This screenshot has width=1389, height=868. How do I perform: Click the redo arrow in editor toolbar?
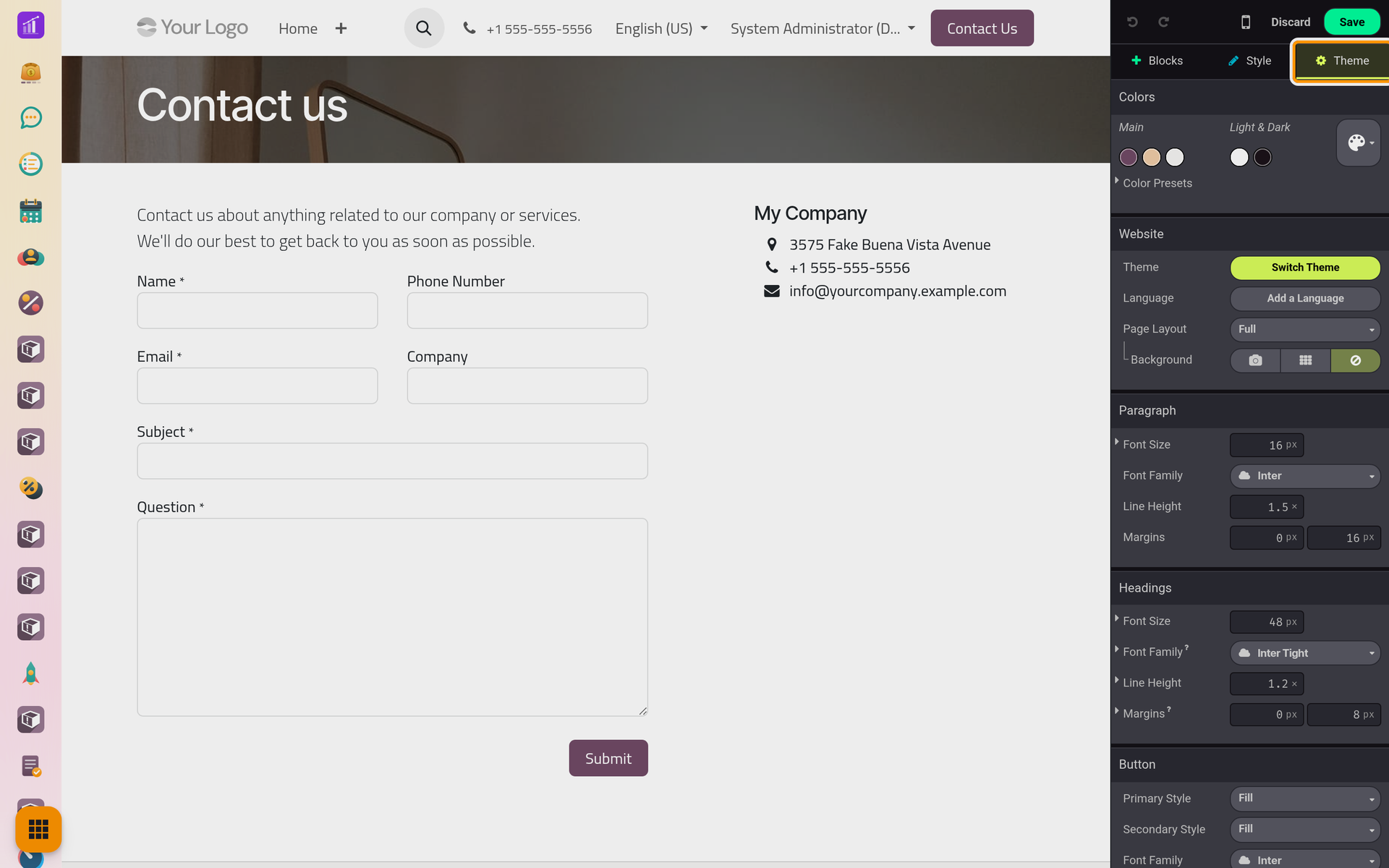1163,22
